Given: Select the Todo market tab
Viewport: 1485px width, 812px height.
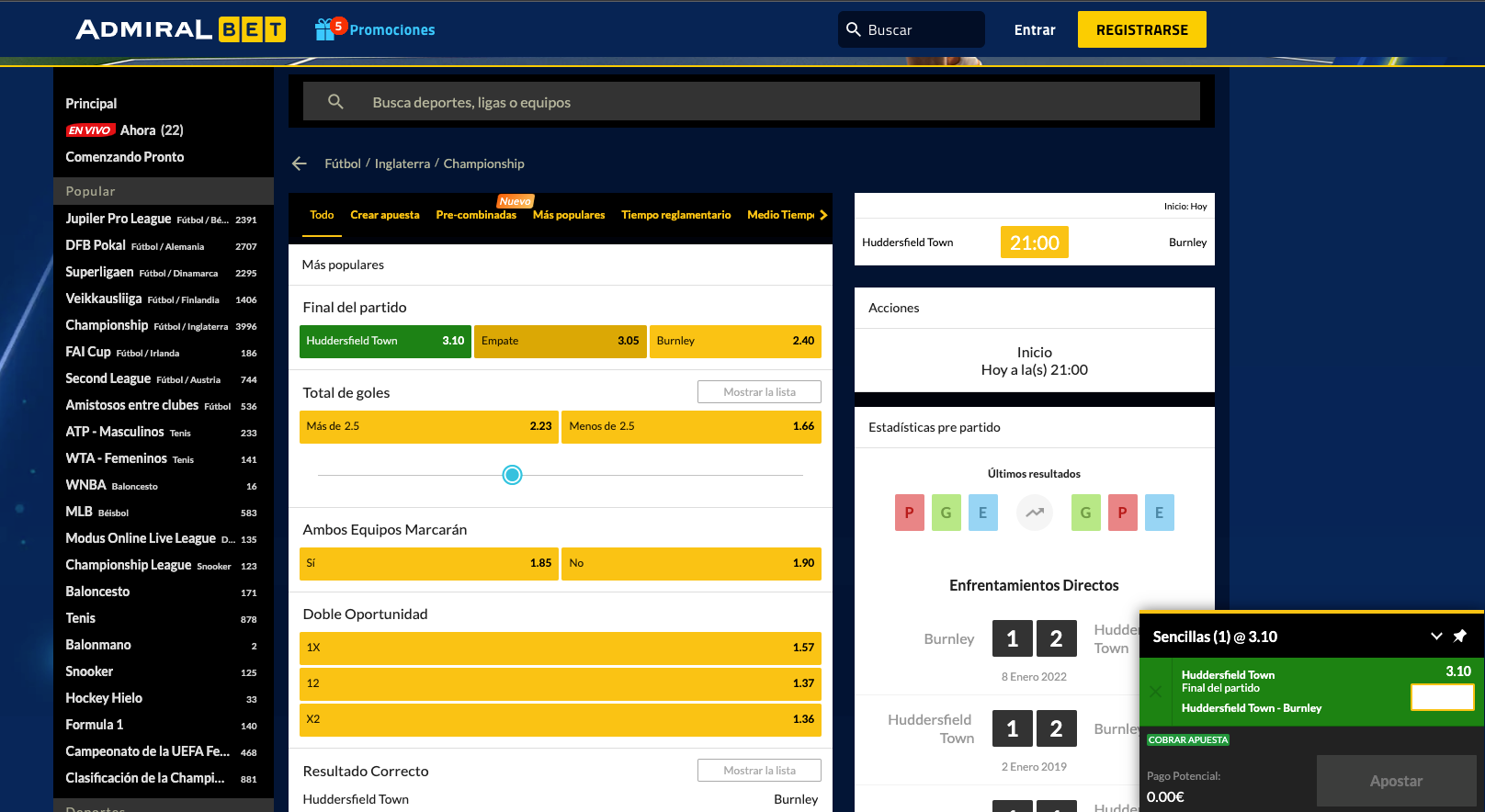Looking at the screenshot, I should (x=322, y=215).
